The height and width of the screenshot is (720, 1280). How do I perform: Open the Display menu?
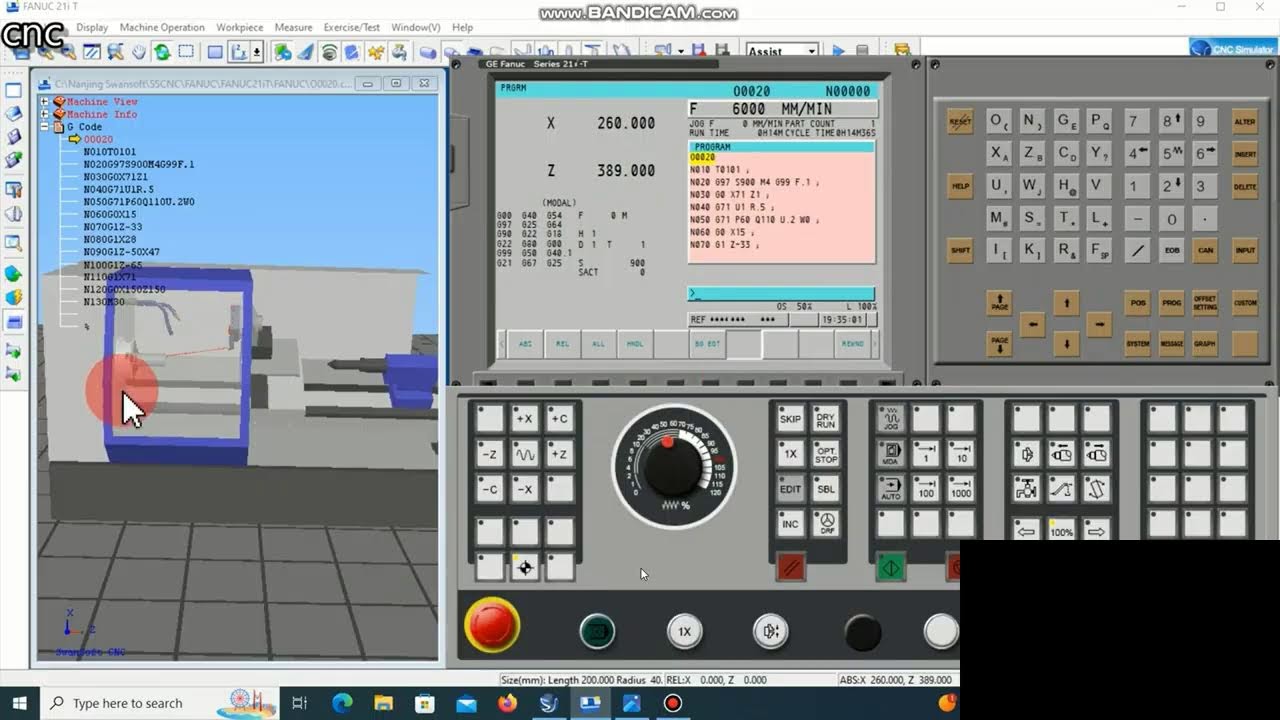(92, 27)
